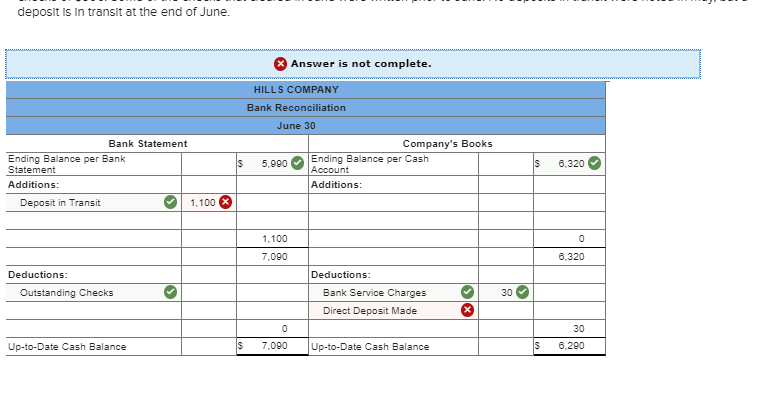Screen dimensions: 763x399
Task: Click the Company's Books column heading
Action: 447,144
